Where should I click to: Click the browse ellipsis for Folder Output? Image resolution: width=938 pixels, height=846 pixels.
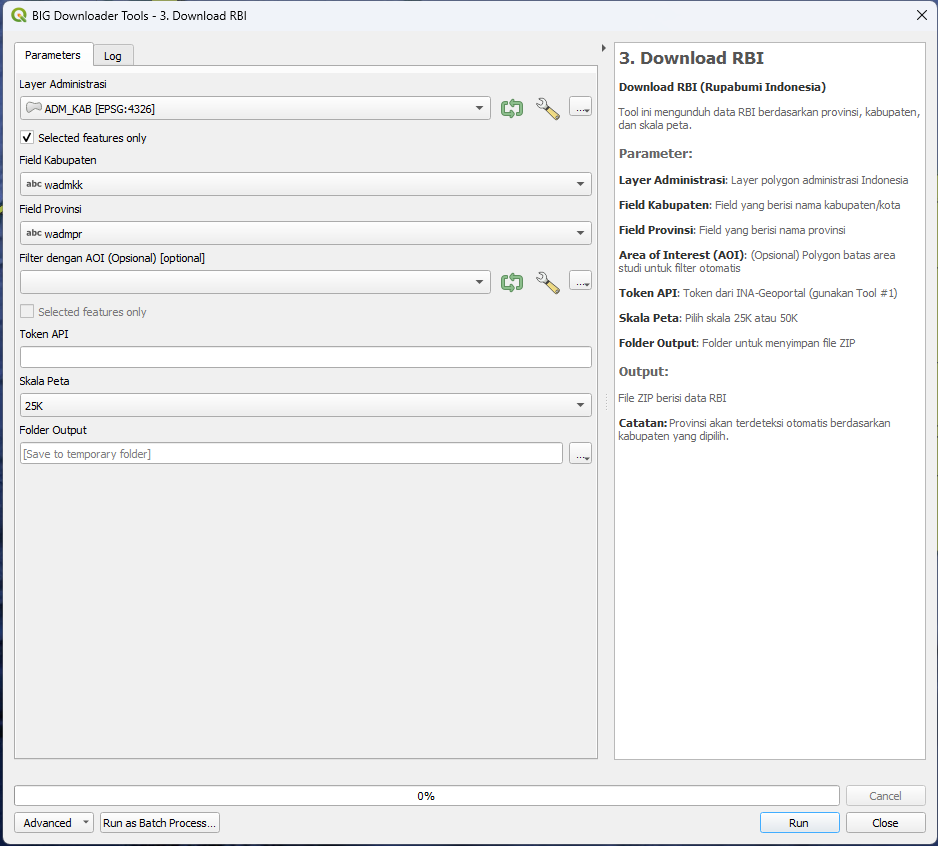[x=580, y=453]
